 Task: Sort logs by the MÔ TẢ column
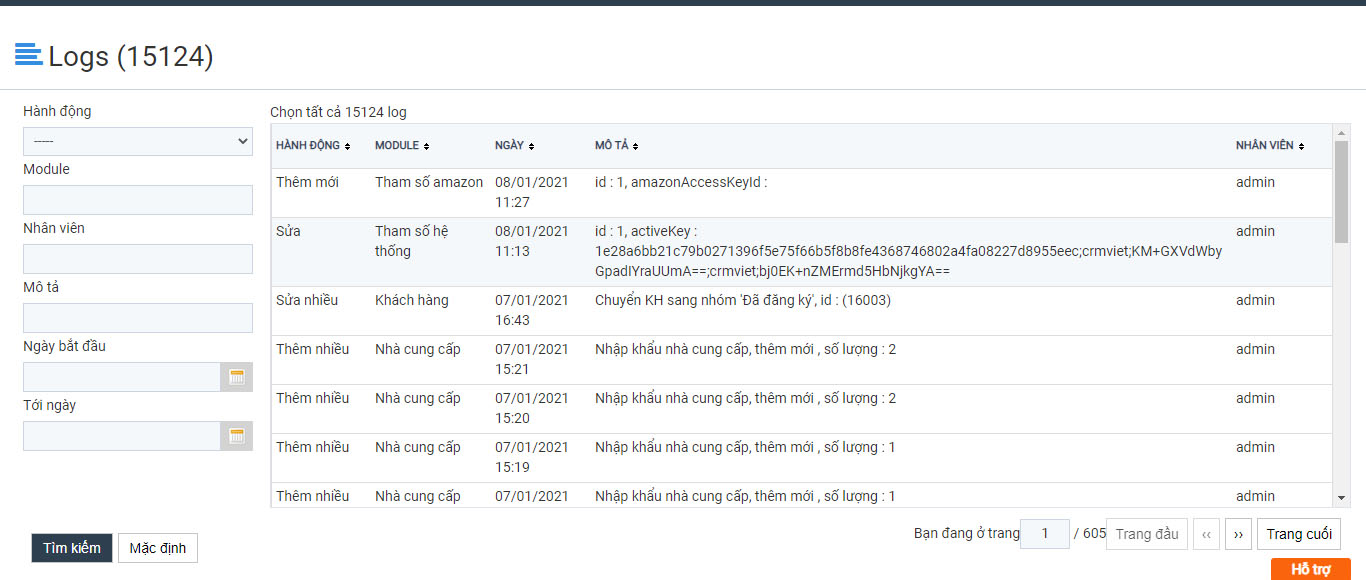coord(617,145)
